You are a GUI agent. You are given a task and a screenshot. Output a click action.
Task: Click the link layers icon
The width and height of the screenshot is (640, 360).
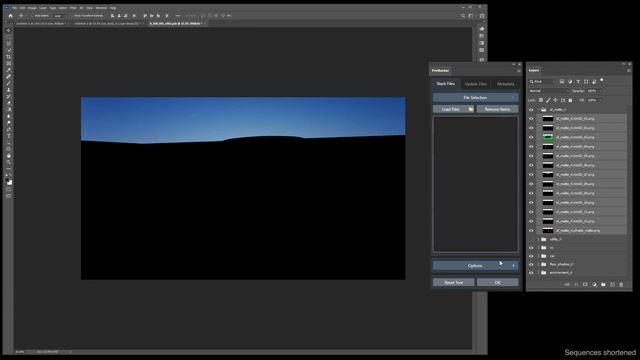(567, 284)
